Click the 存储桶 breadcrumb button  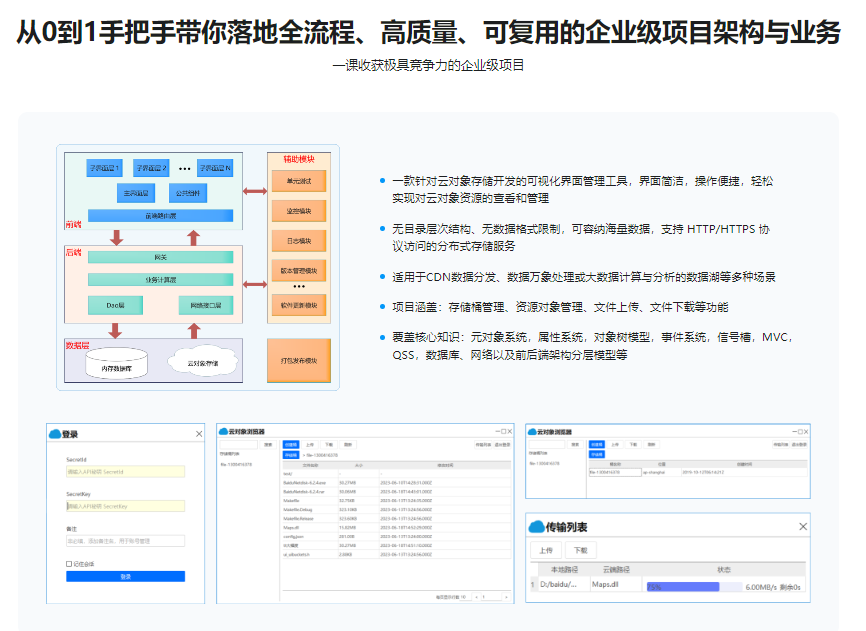click(x=290, y=456)
